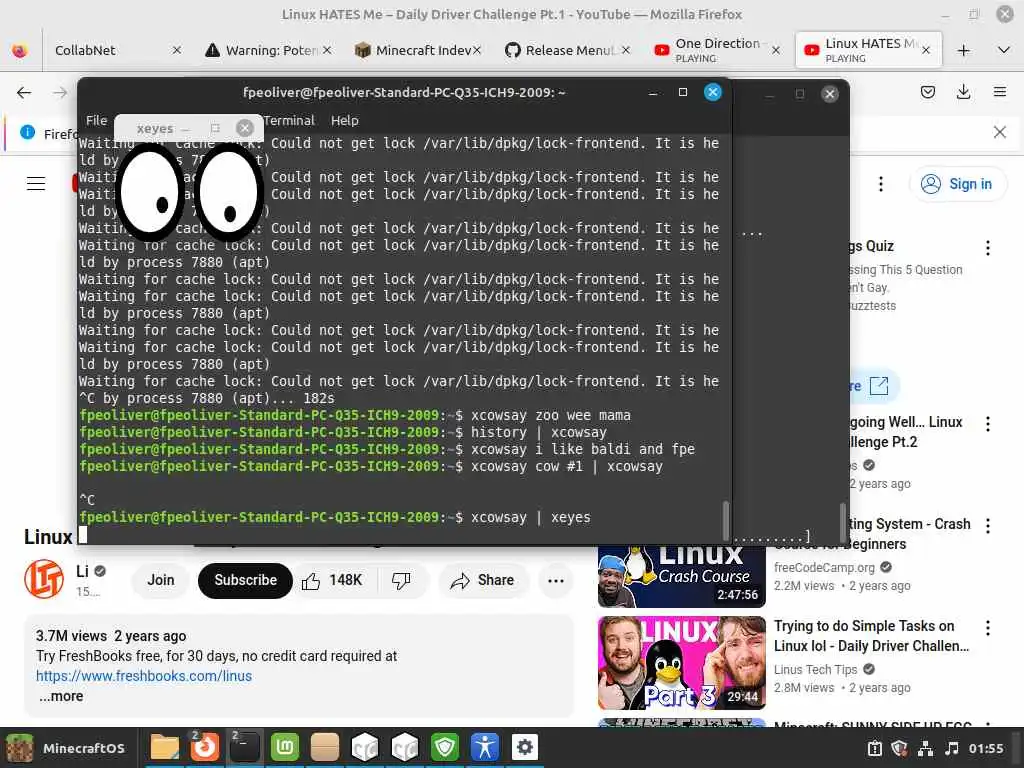The image size is (1024, 768).
Task: Dismiss the Firefox notification bar
Action: point(999,133)
